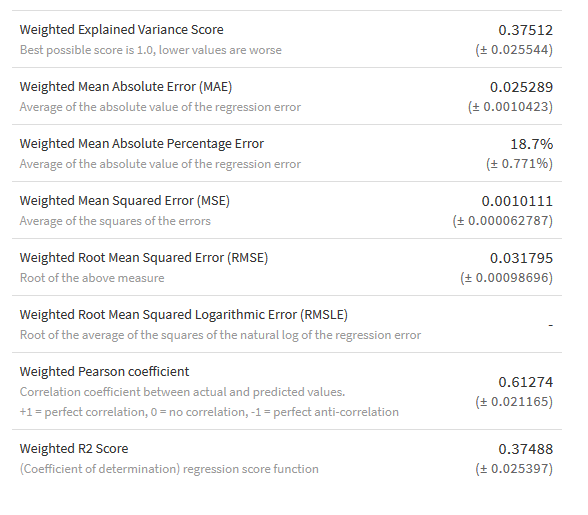The height and width of the screenshot is (515, 588).
Task: Click the Weighted Mean Absolute Percentage Error label
Action: pyautogui.click(x=142, y=144)
